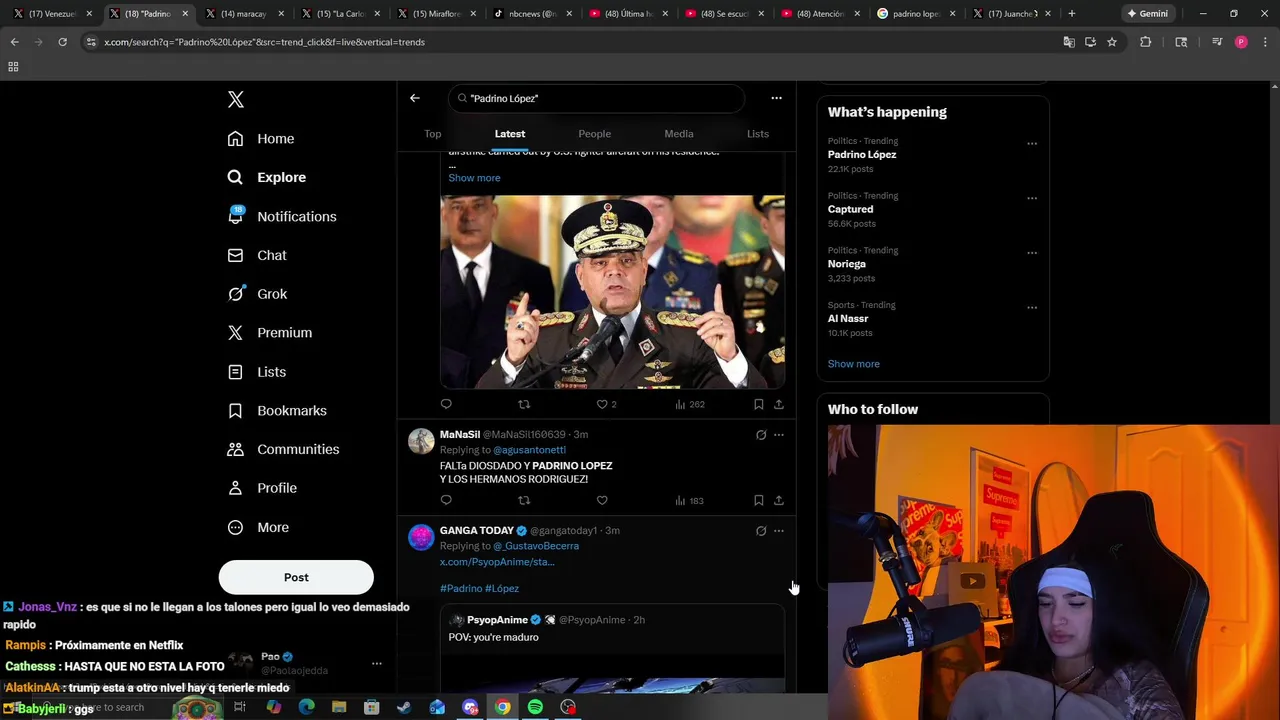This screenshot has width=1280, height=720.
Task: Repost the general photo post
Action: [x=524, y=404]
